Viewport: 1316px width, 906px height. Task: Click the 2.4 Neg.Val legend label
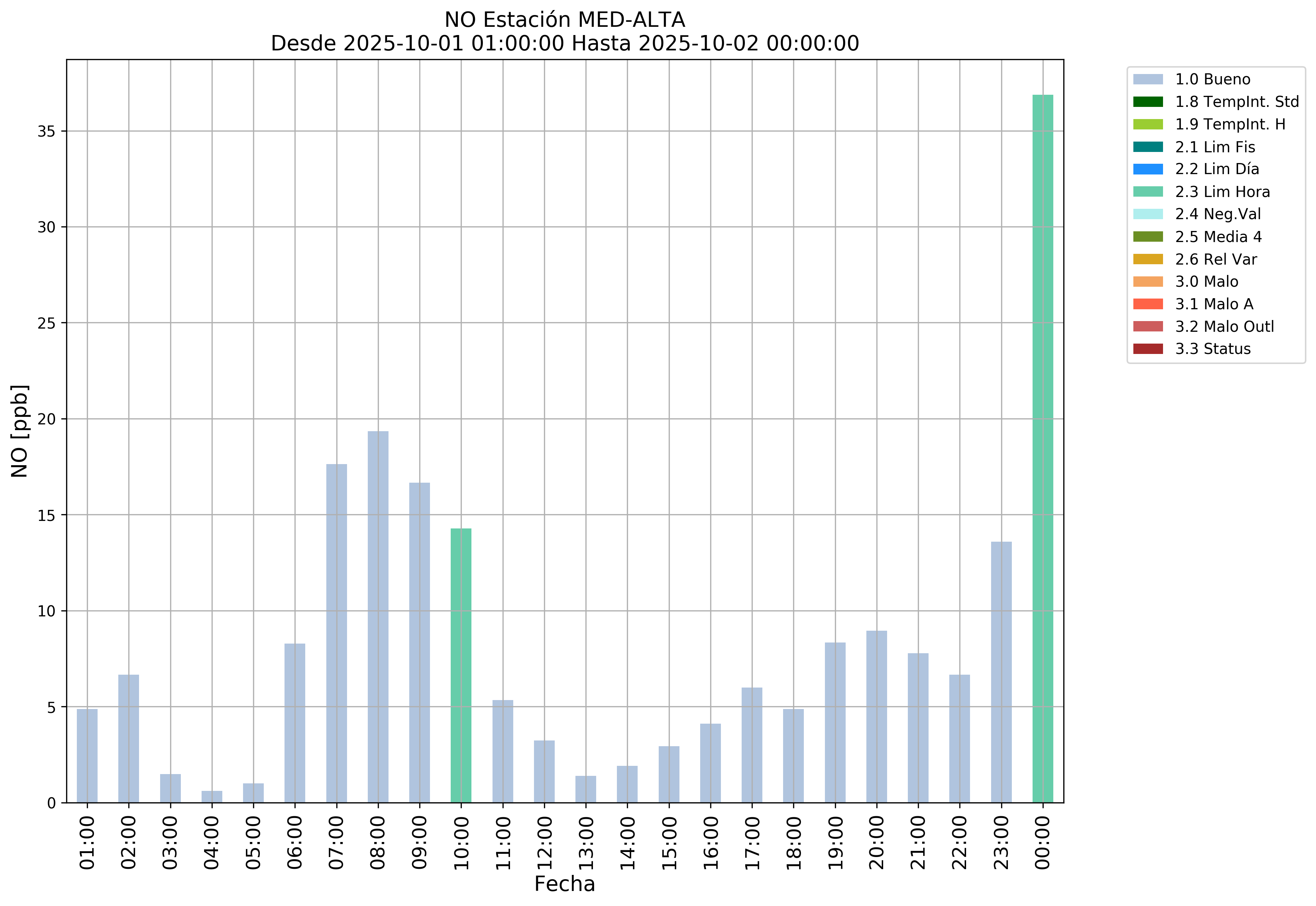1217,214
